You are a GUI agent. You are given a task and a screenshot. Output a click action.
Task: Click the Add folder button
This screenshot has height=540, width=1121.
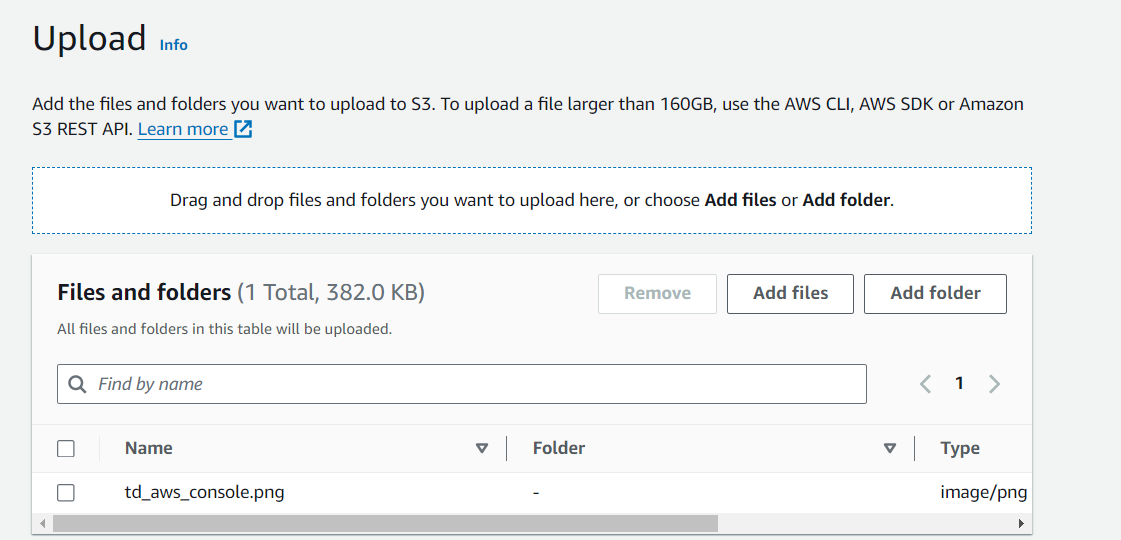coord(935,293)
